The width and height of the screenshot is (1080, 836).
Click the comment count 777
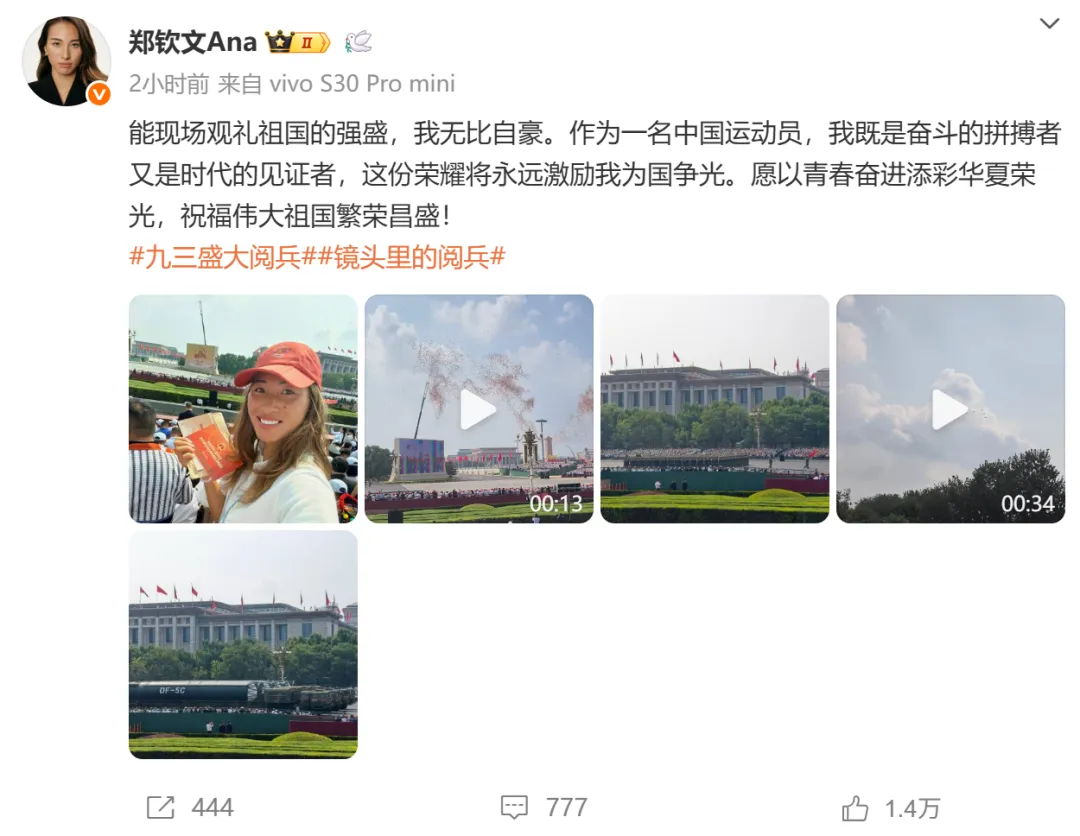566,807
